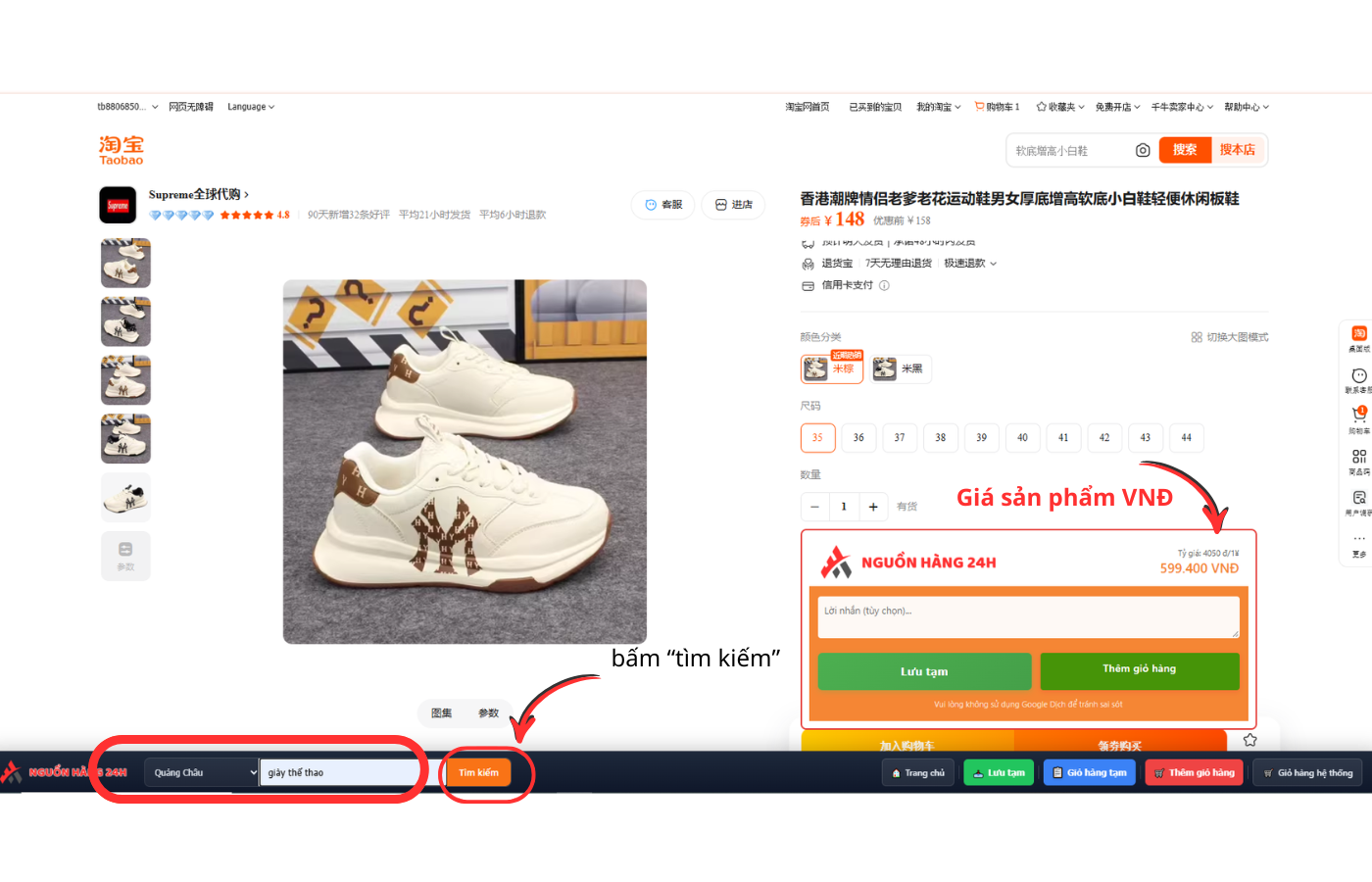Open Giỏ hàng tạm in toolbar
Image resolution: width=1372 pixels, height=882 pixels.
click(1089, 773)
